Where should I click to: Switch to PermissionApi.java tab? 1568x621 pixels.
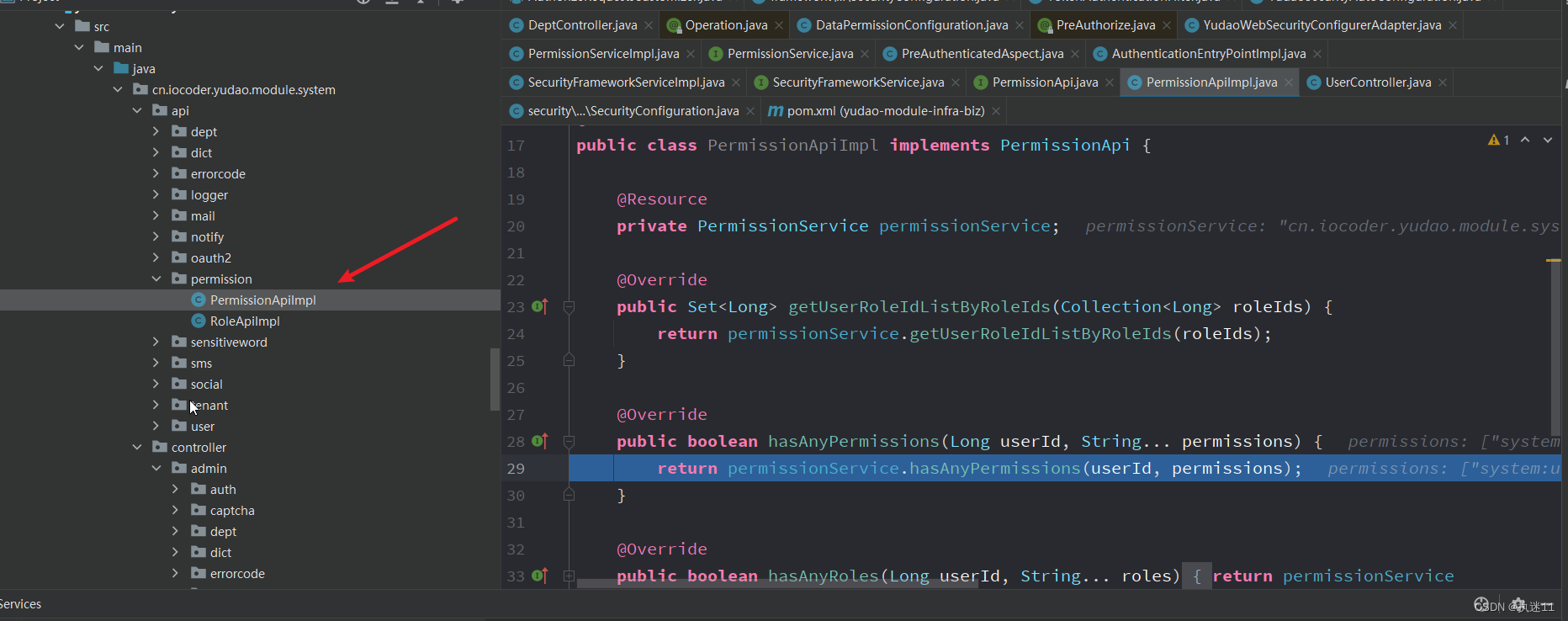1045,82
